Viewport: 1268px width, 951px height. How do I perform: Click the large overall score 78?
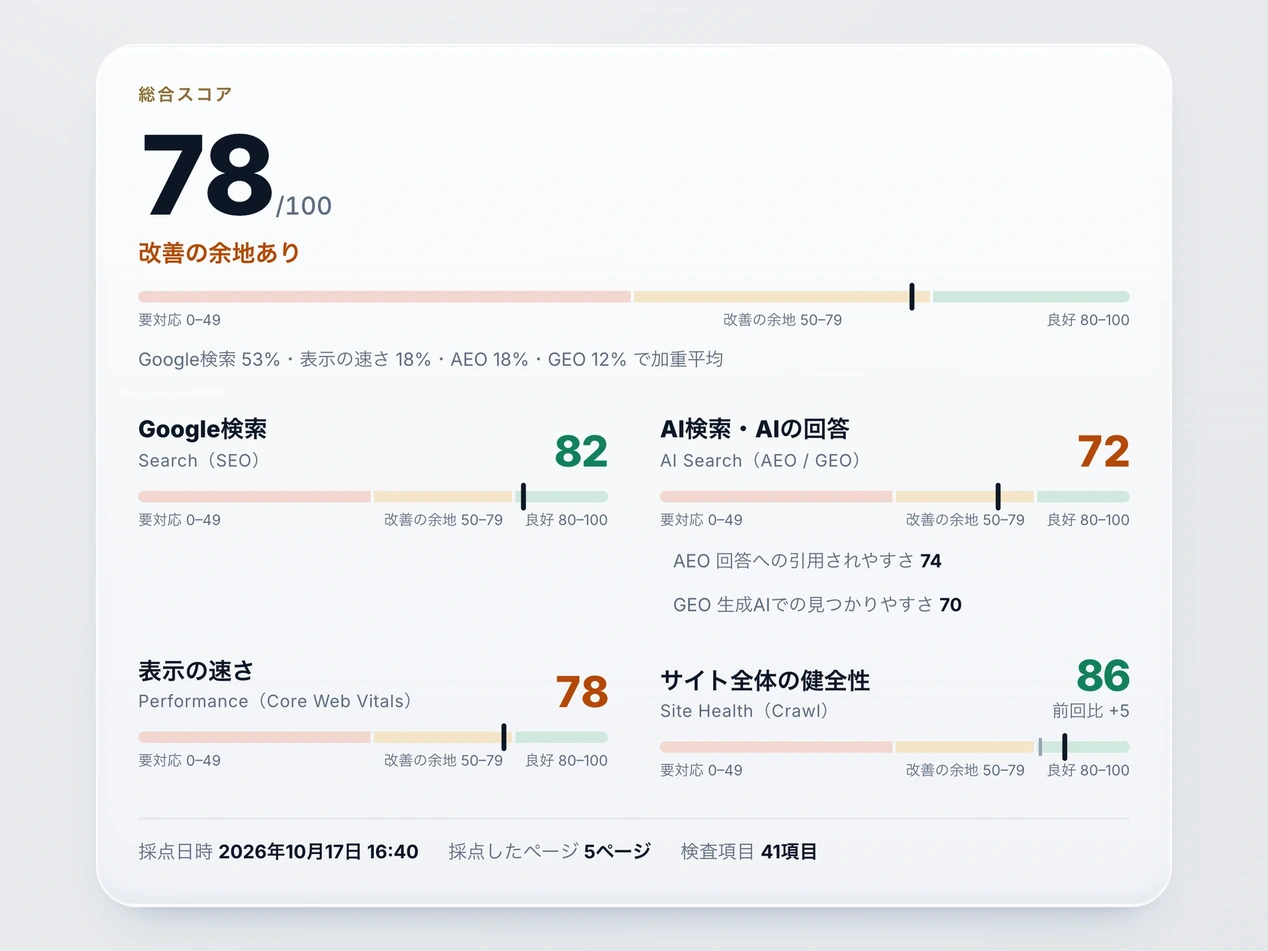tap(207, 176)
